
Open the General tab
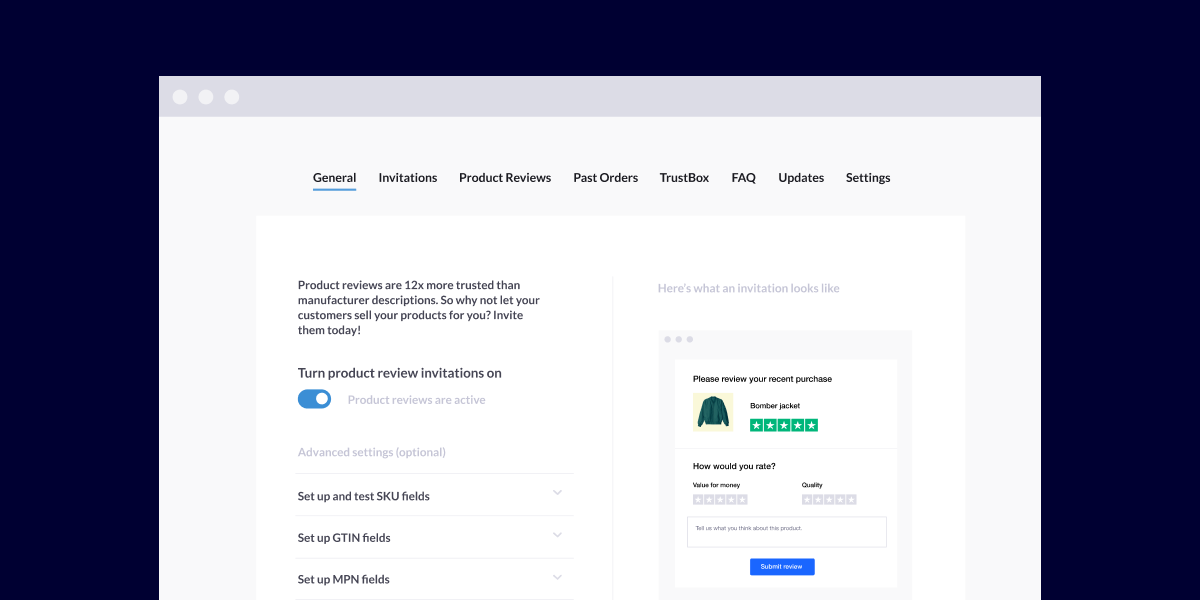pos(334,178)
